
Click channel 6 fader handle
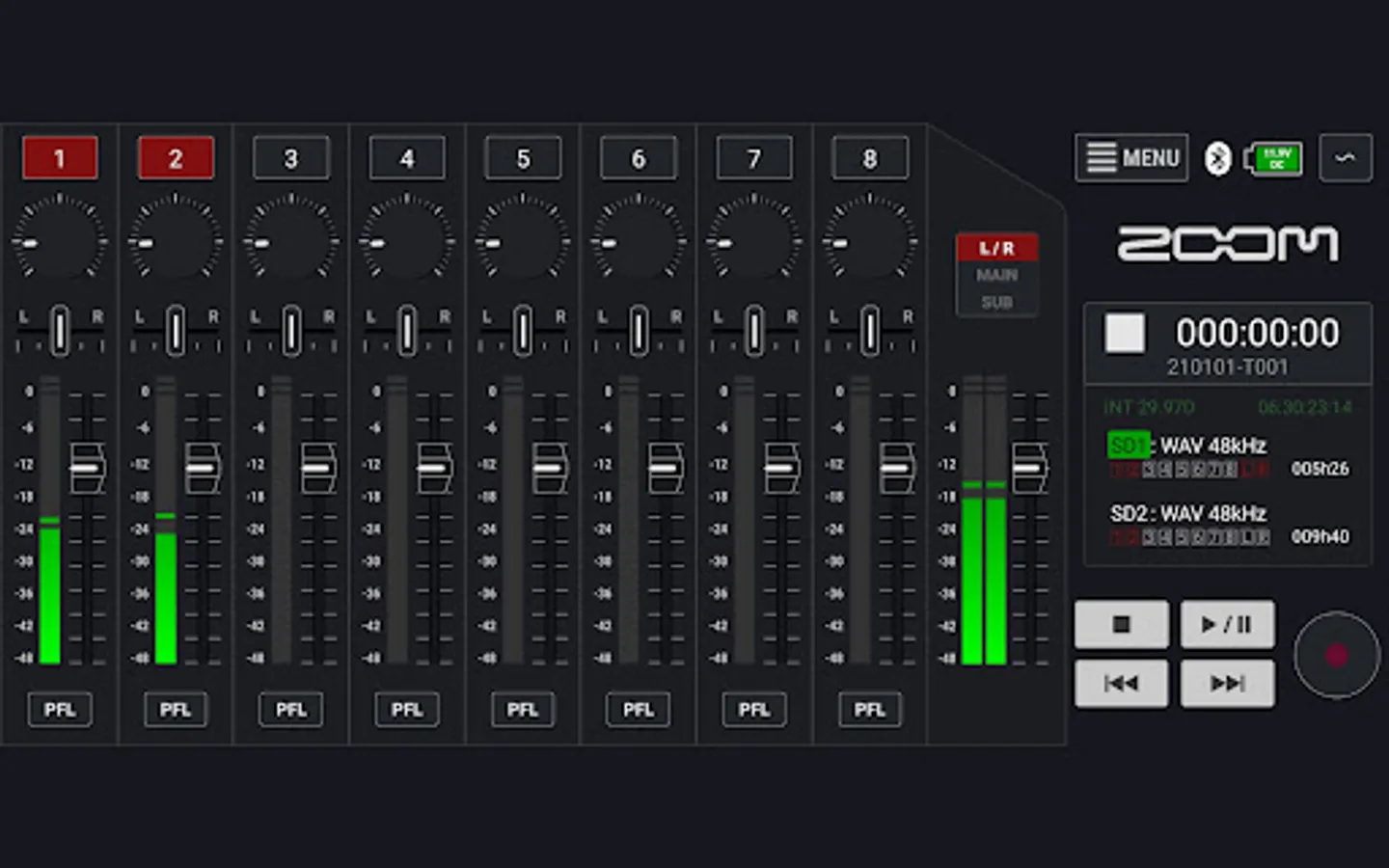(x=666, y=468)
